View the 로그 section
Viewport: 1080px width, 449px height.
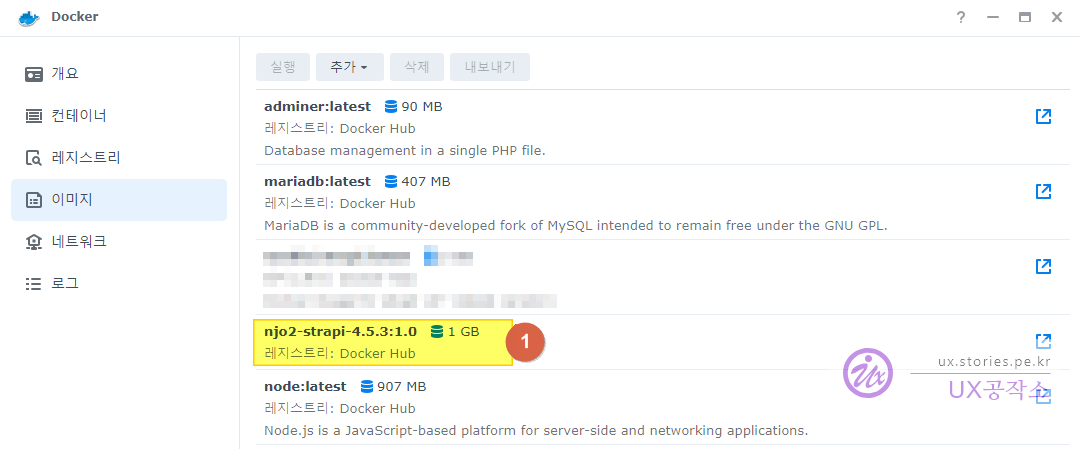point(118,284)
